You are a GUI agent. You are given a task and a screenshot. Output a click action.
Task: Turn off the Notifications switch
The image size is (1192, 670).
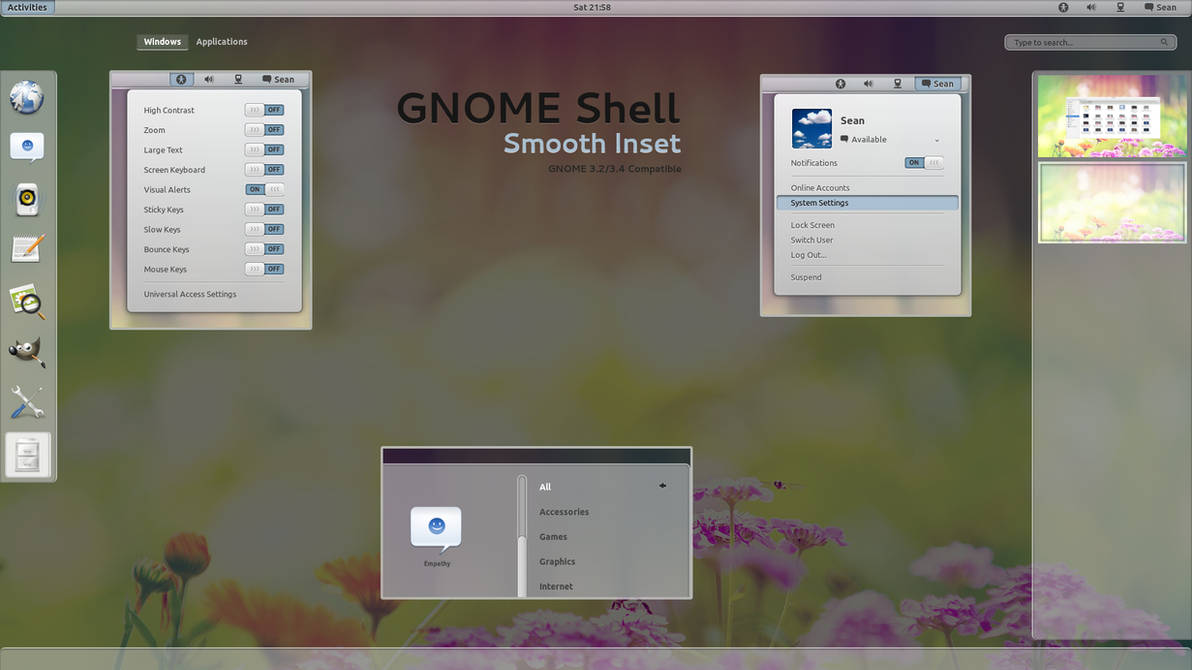(924, 163)
